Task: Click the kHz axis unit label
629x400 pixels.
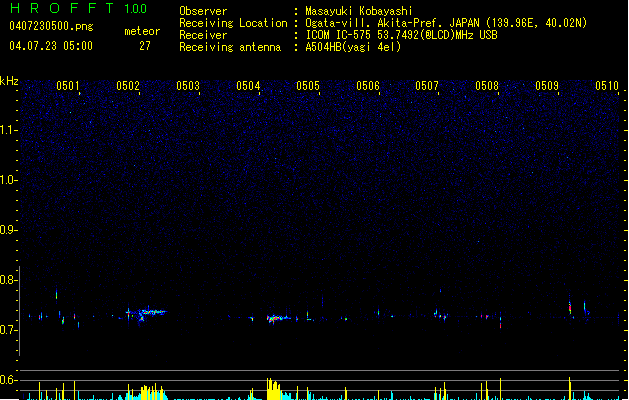Action: (9, 81)
